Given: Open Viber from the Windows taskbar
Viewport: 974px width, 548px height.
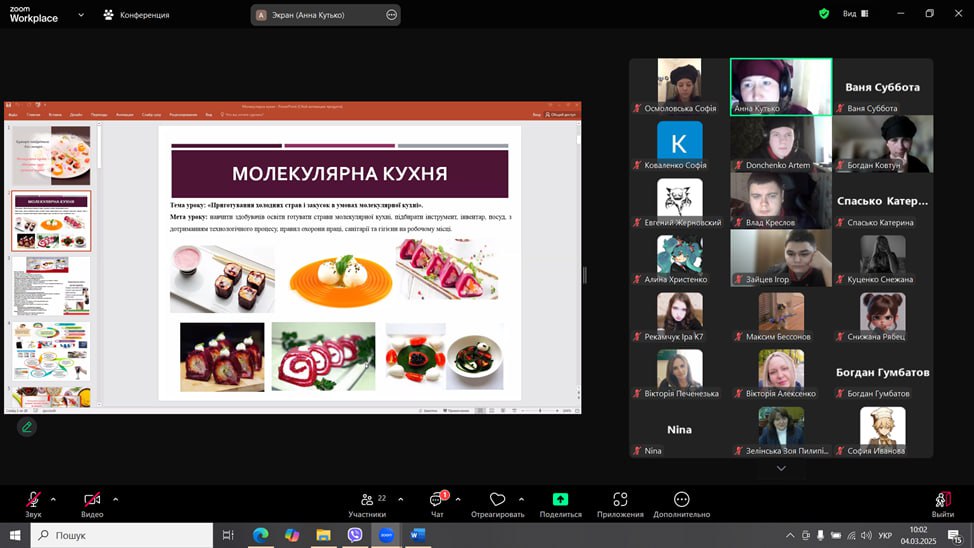Looking at the screenshot, I should (x=354, y=535).
